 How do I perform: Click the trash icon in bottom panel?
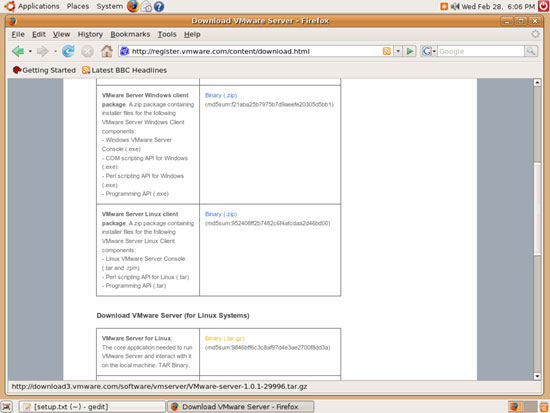(x=544, y=407)
